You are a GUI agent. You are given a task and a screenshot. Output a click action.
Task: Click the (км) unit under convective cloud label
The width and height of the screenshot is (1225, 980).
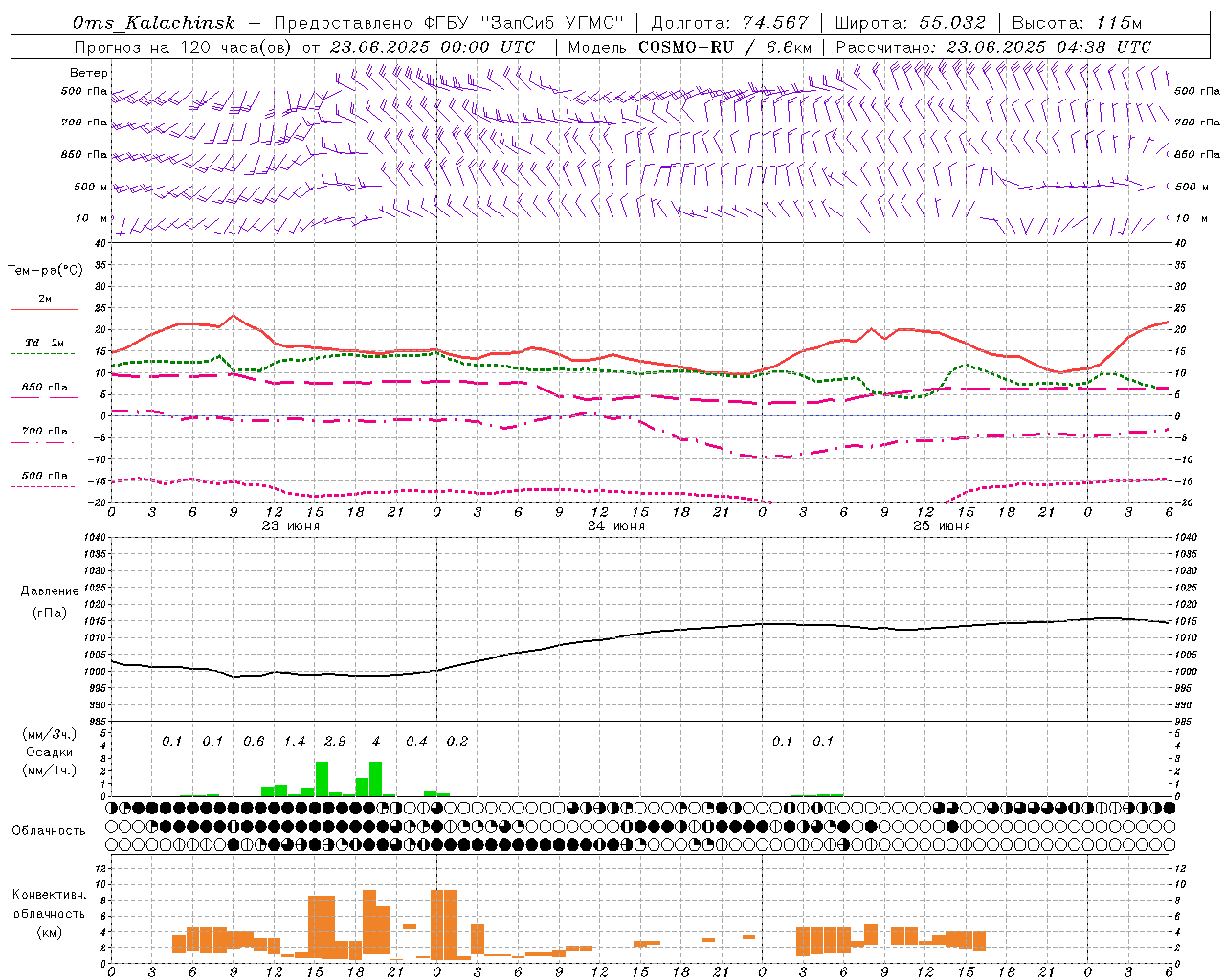coord(50,932)
